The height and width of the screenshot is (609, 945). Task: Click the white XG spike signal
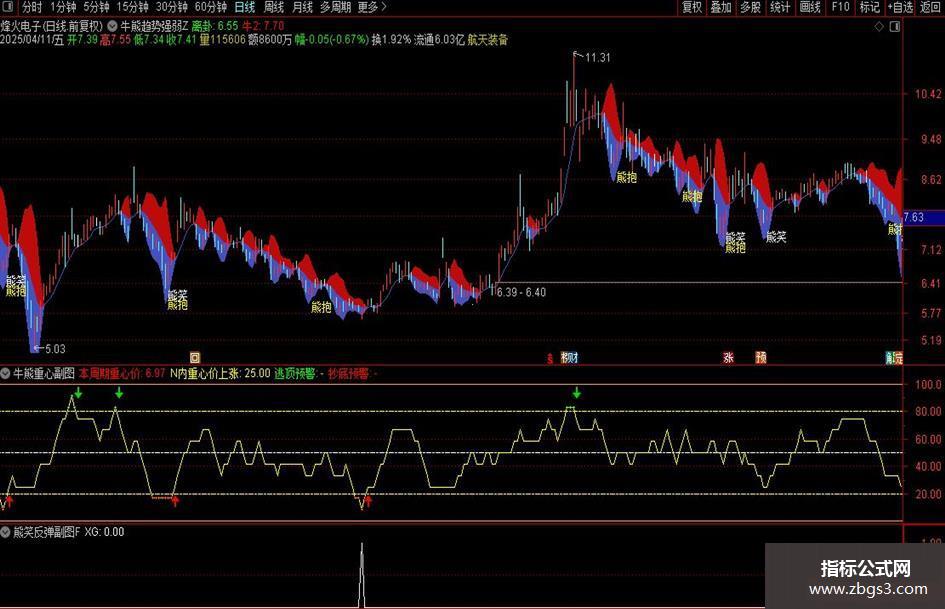[x=362, y=574]
